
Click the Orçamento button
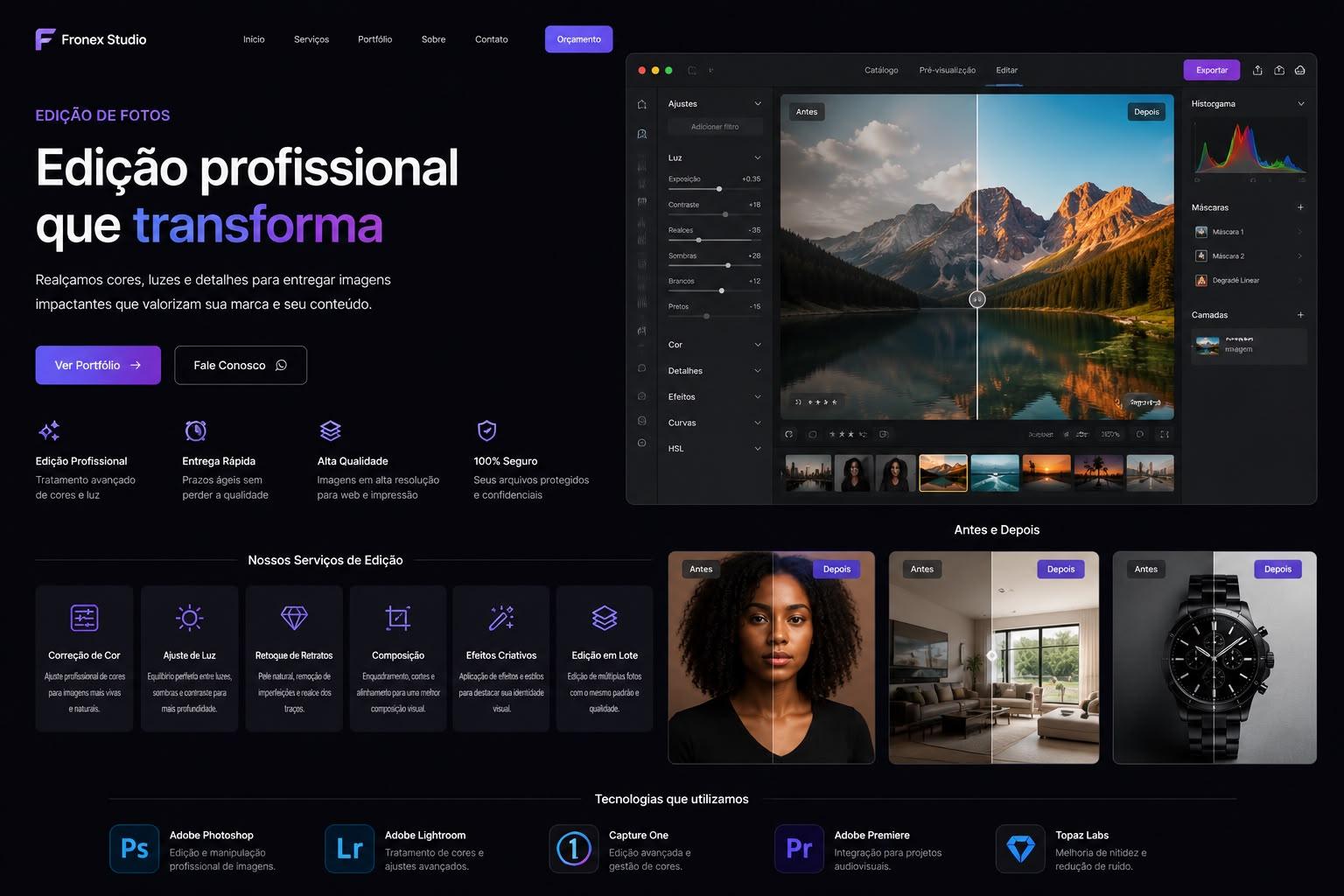[578, 39]
